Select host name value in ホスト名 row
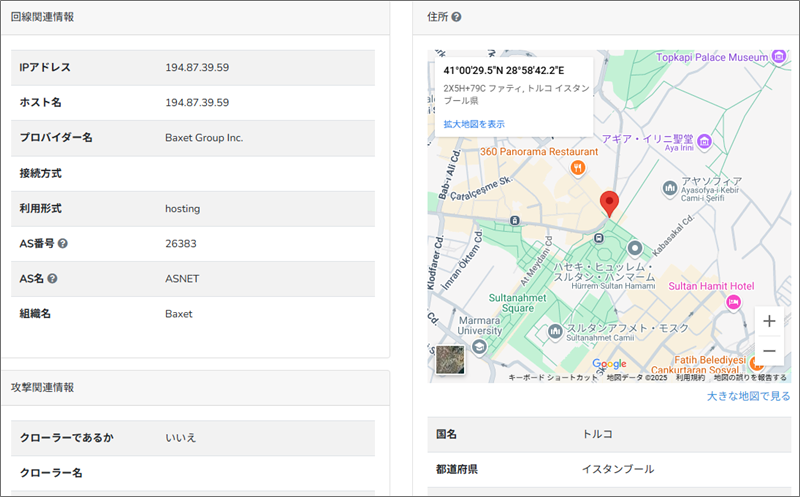Image resolution: width=800 pixels, height=497 pixels. 197,103
